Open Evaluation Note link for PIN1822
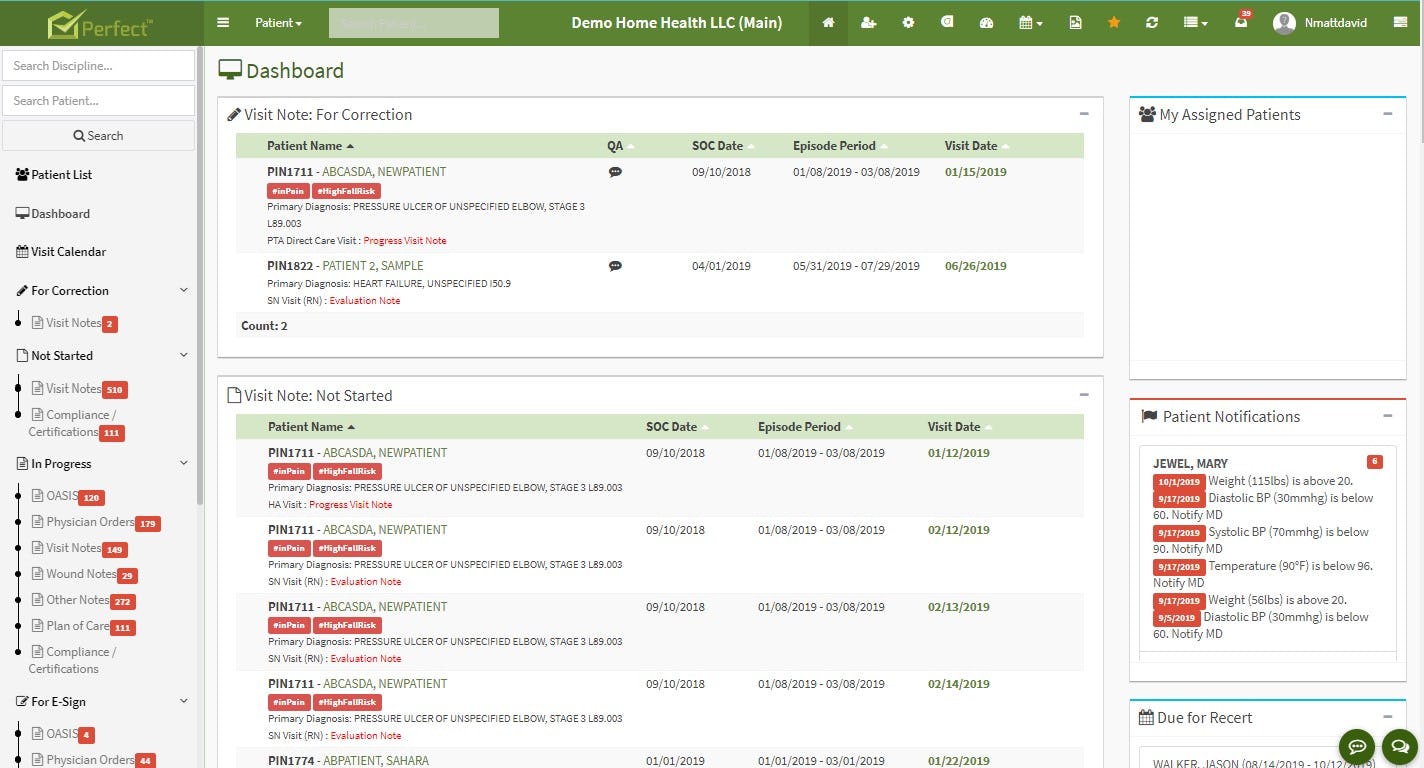Image resolution: width=1424 pixels, height=768 pixels. pos(364,301)
